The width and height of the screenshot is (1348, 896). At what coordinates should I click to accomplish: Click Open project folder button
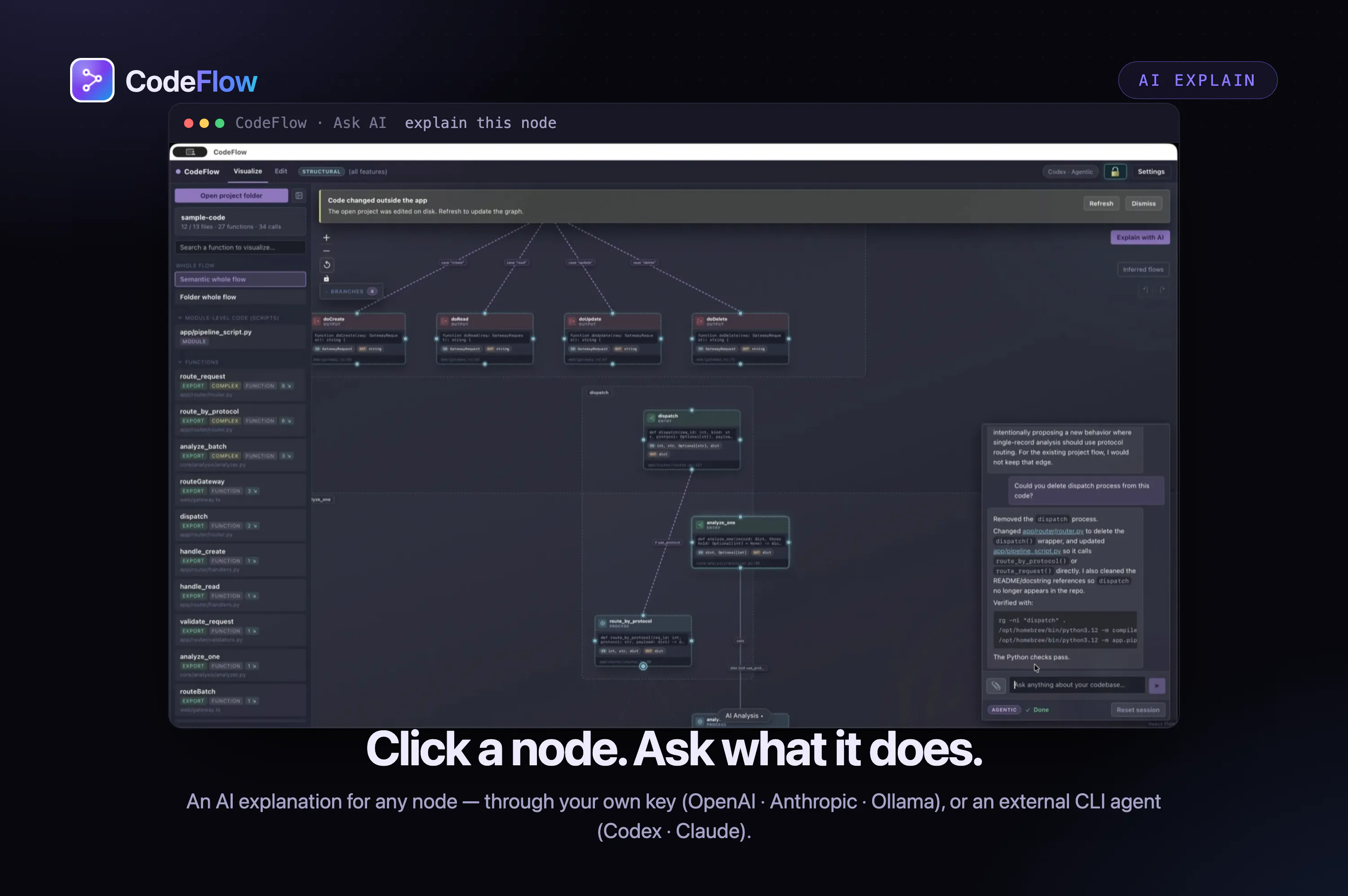point(231,195)
